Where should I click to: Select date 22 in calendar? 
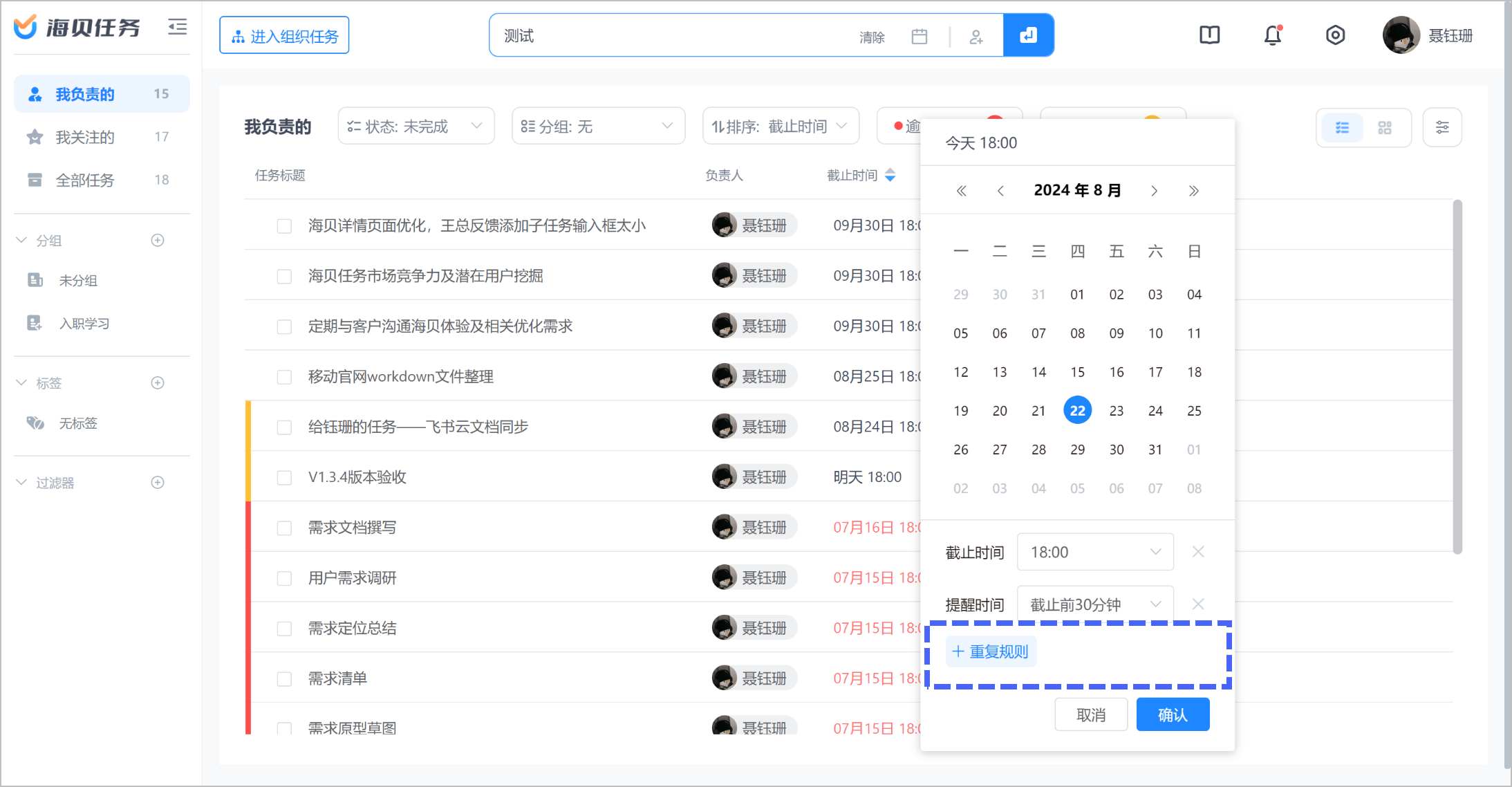1078,411
